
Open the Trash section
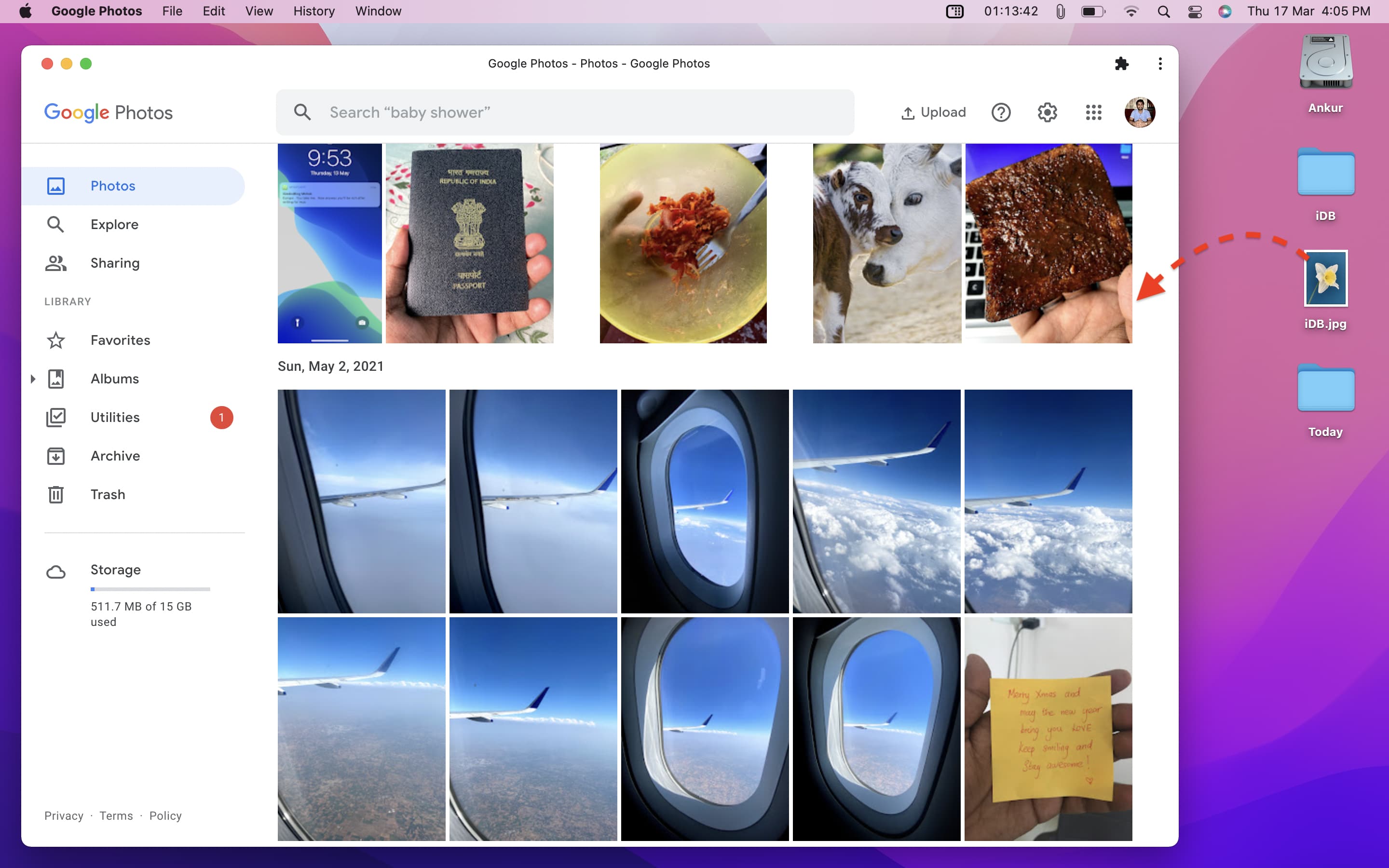pyautogui.click(x=108, y=494)
